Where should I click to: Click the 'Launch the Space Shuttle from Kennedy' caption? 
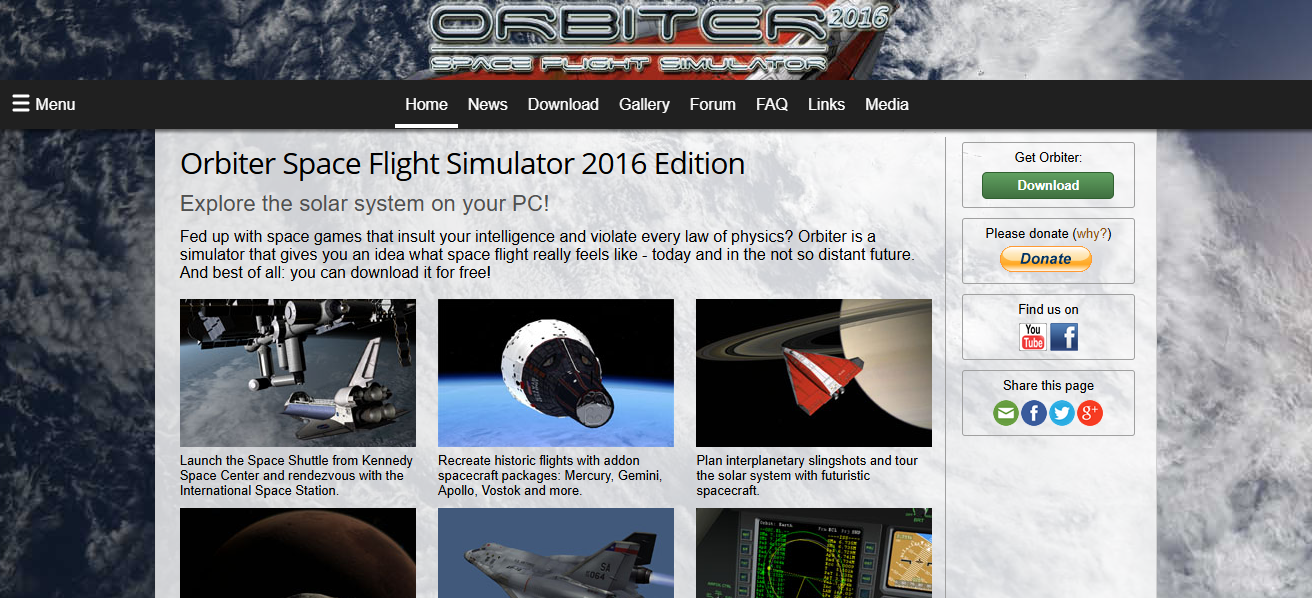pyautogui.click(x=296, y=476)
